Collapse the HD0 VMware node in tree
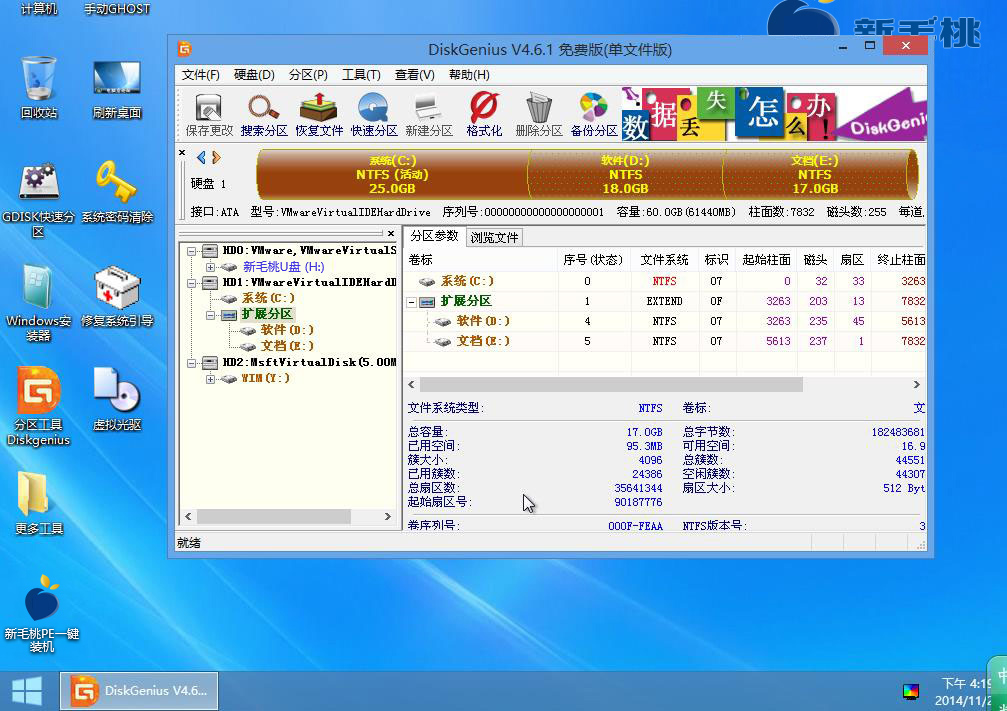Screen dimensions: 1007x711 [191, 251]
